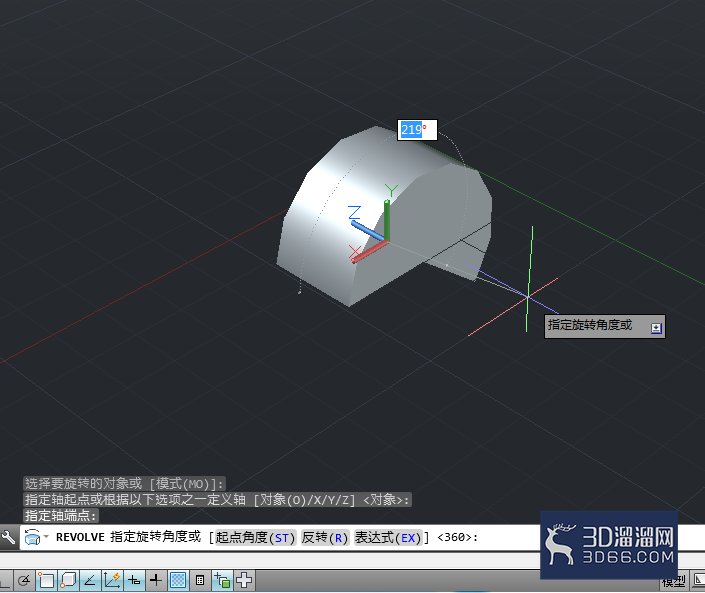Toggle Lineweight display in status bar
Image resolution: width=705 pixels, height=593 pixels.
(x=156, y=580)
